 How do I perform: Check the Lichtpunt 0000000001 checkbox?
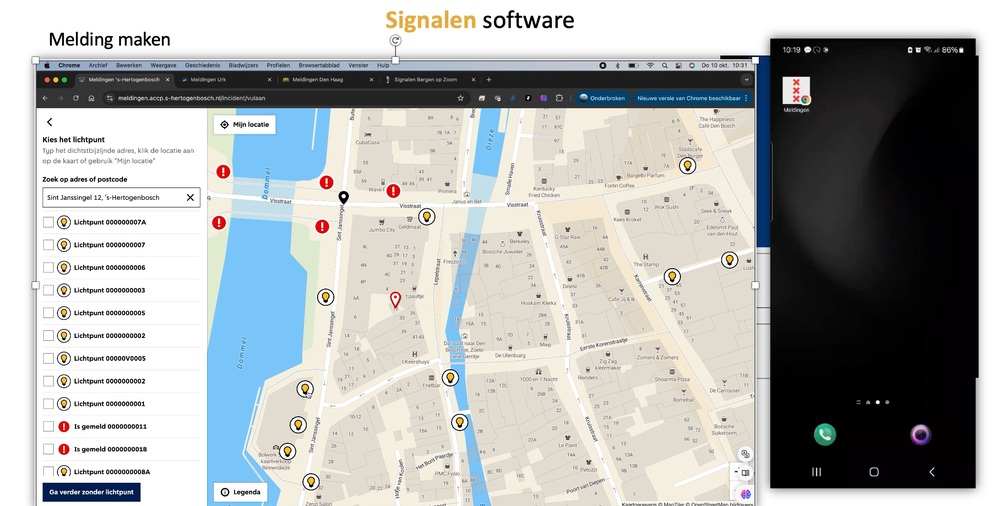48,404
